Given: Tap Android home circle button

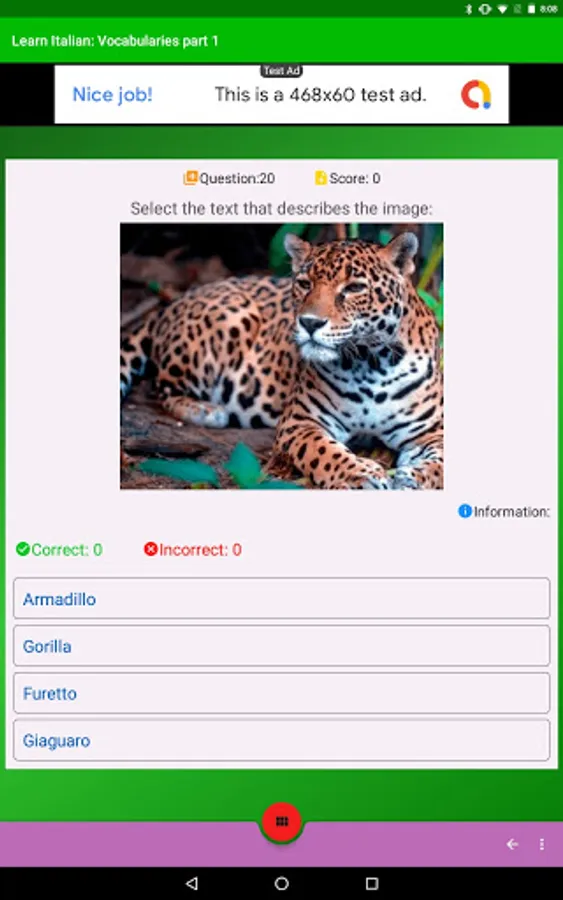Looking at the screenshot, I should (281, 883).
